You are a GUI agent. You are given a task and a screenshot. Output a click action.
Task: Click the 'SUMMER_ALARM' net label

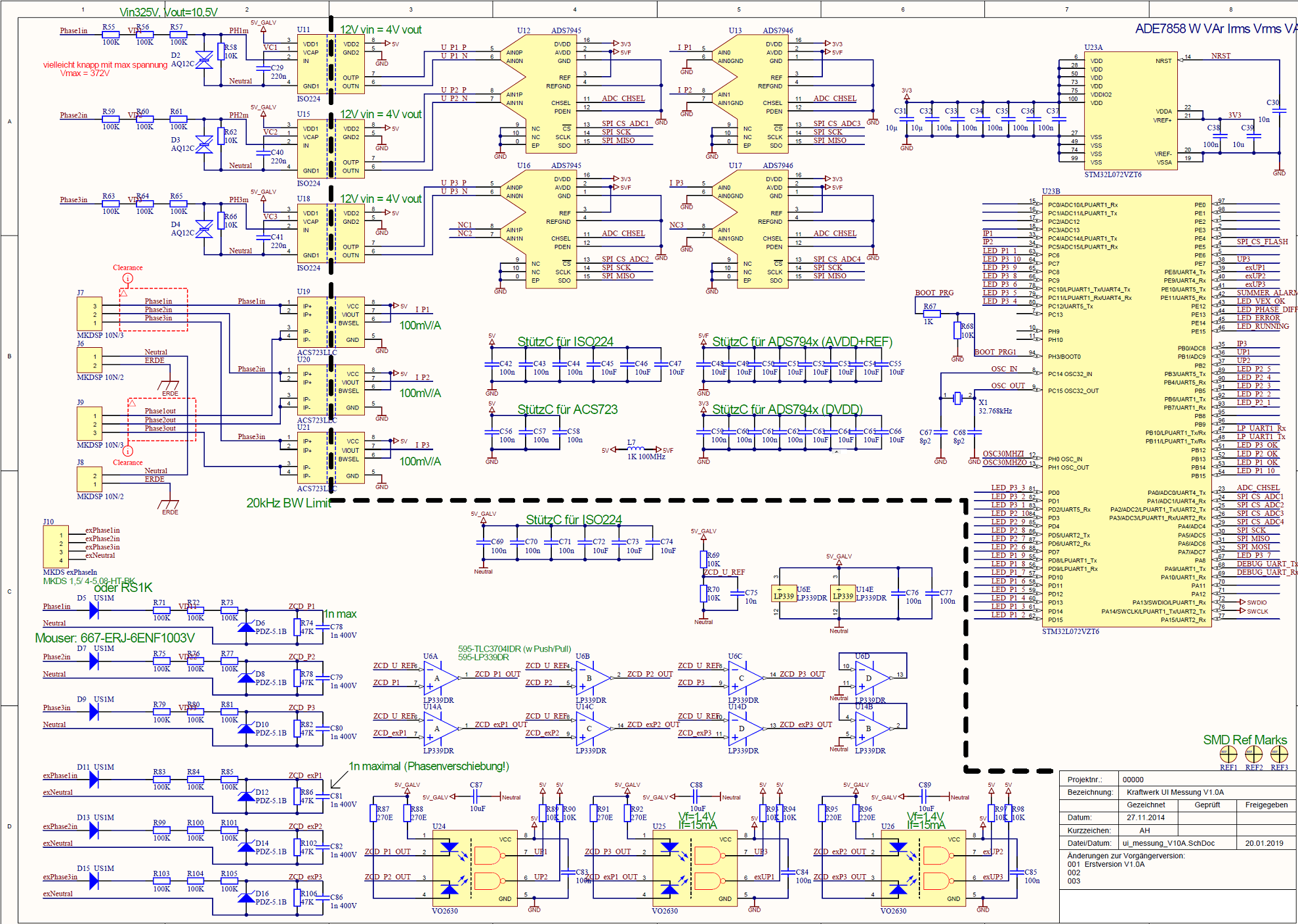pos(1267,293)
